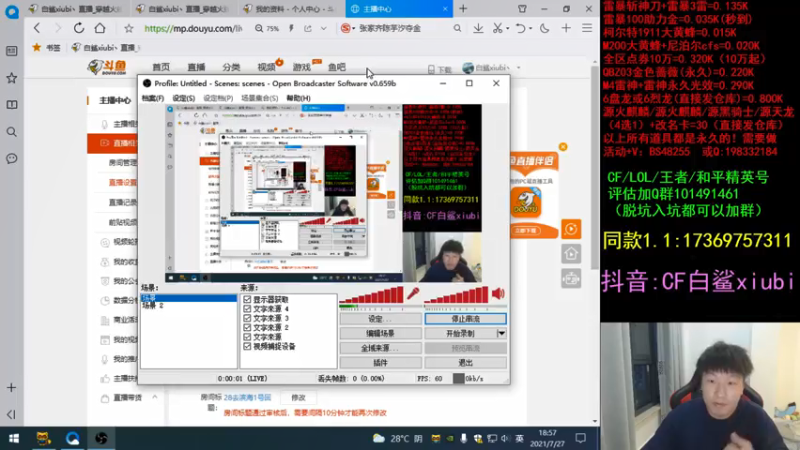The image size is (800, 450).
Task: Click the 全域来源... button in OBS
Action: pyautogui.click(x=381, y=348)
